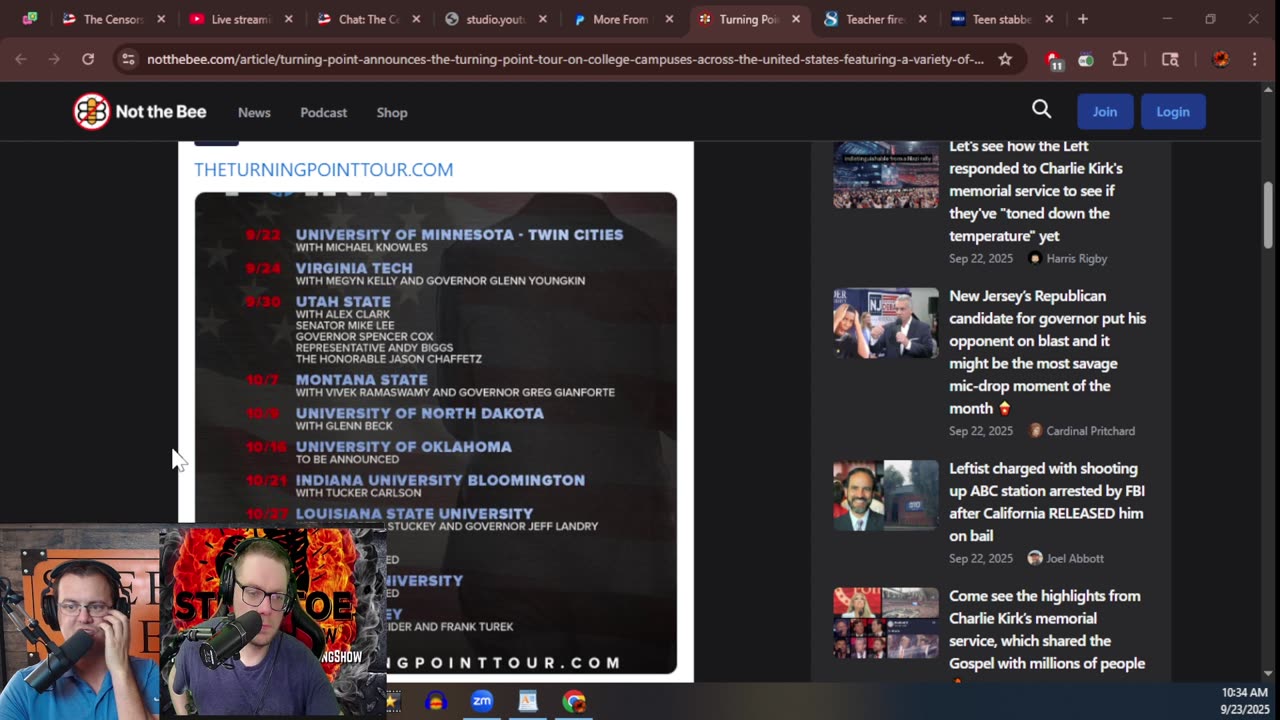Open THETURNINGPOINTTOUR.COM link
Viewport: 1280px width, 720px height.
coord(323,169)
